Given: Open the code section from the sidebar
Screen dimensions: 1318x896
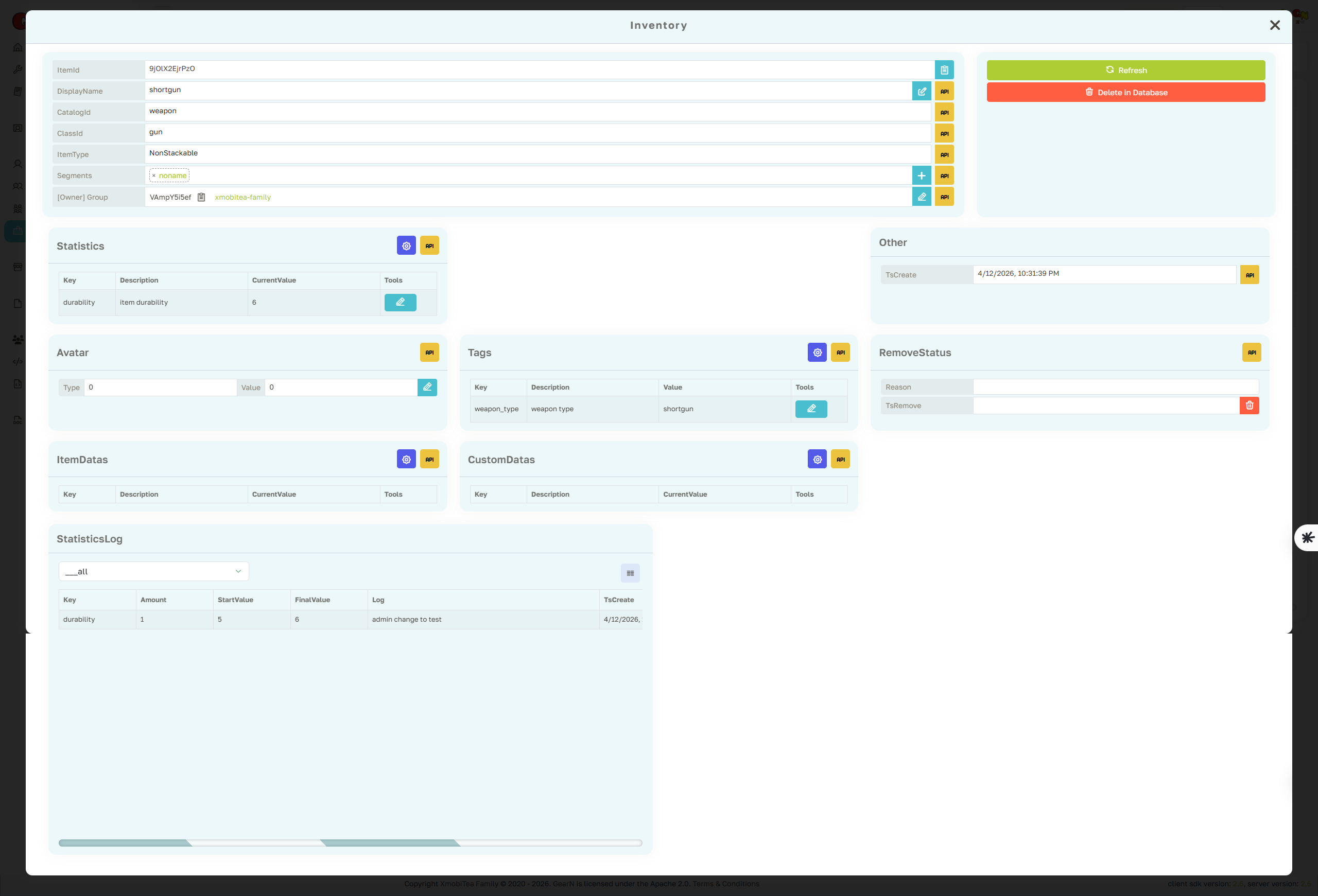Looking at the screenshot, I should pos(17,361).
